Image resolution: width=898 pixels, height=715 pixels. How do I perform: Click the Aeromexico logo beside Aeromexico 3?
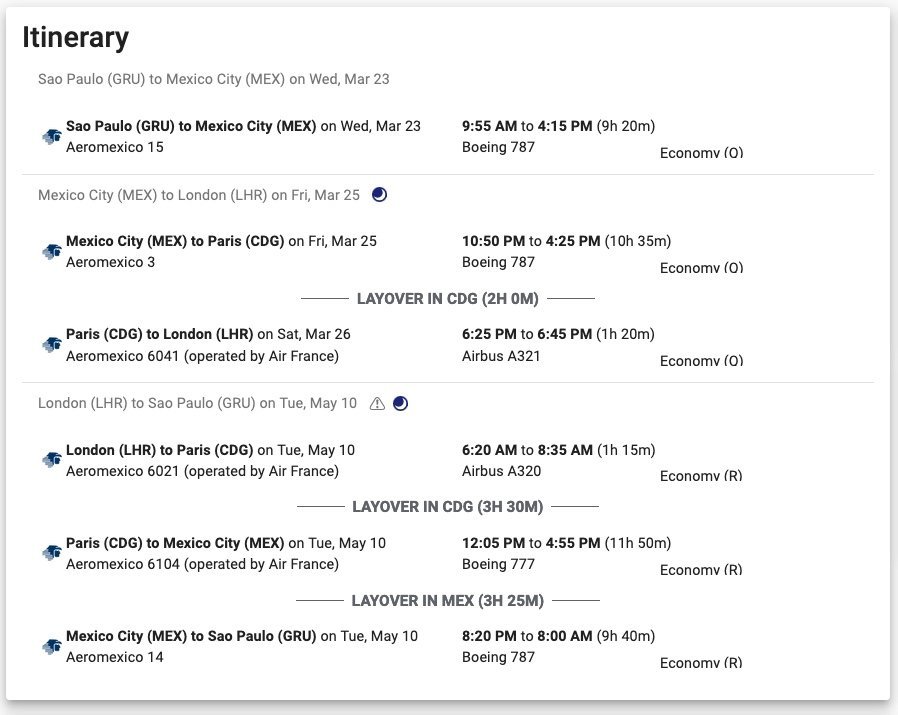pos(52,252)
